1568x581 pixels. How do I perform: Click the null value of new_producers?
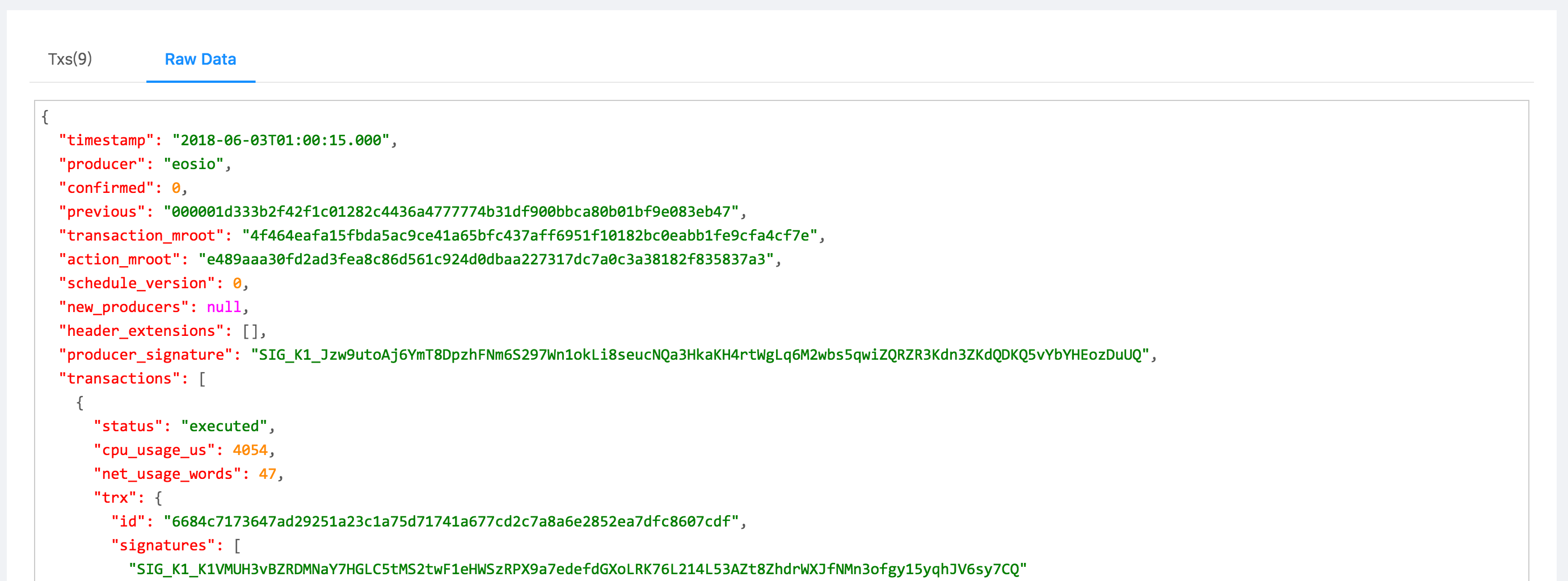pyautogui.click(x=224, y=306)
